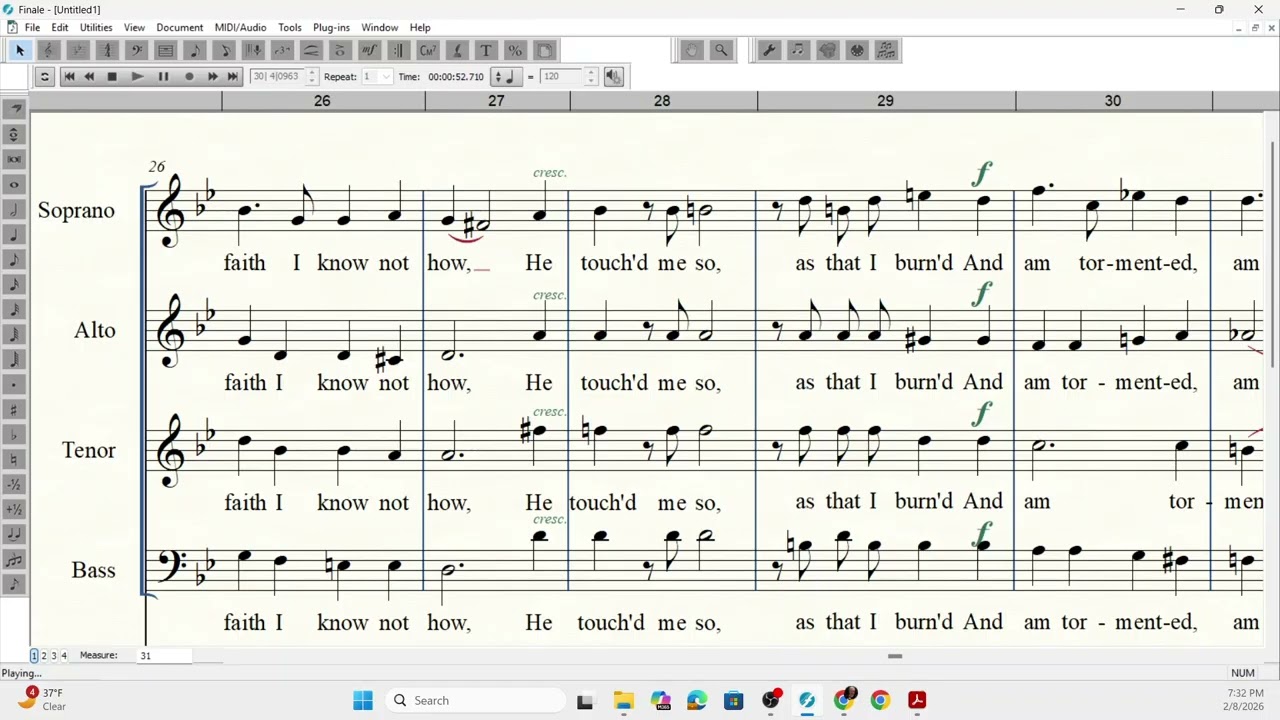The image size is (1280, 720).
Task: Open the Repeat count dropdown
Action: click(386, 76)
